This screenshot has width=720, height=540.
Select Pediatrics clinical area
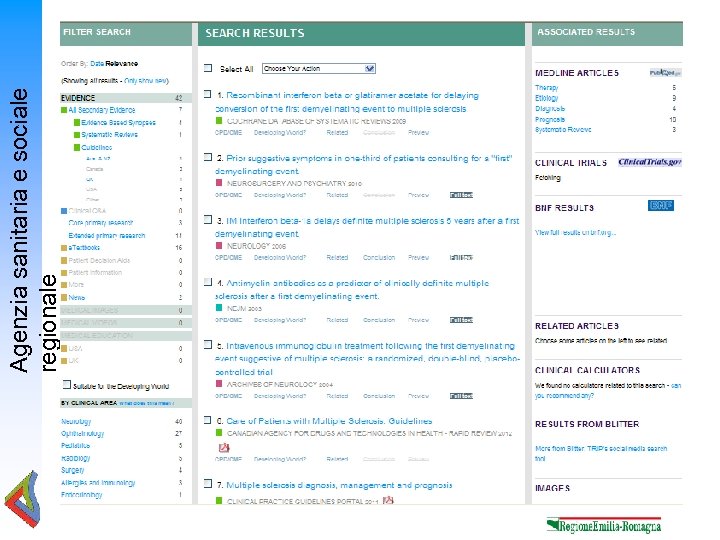coord(75,445)
